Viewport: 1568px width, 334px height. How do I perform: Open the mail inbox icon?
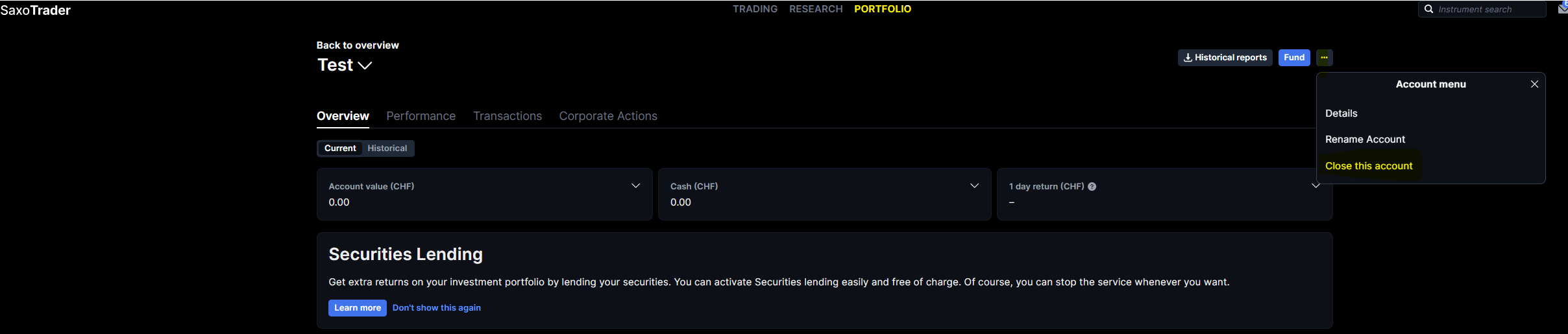point(1563,8)
